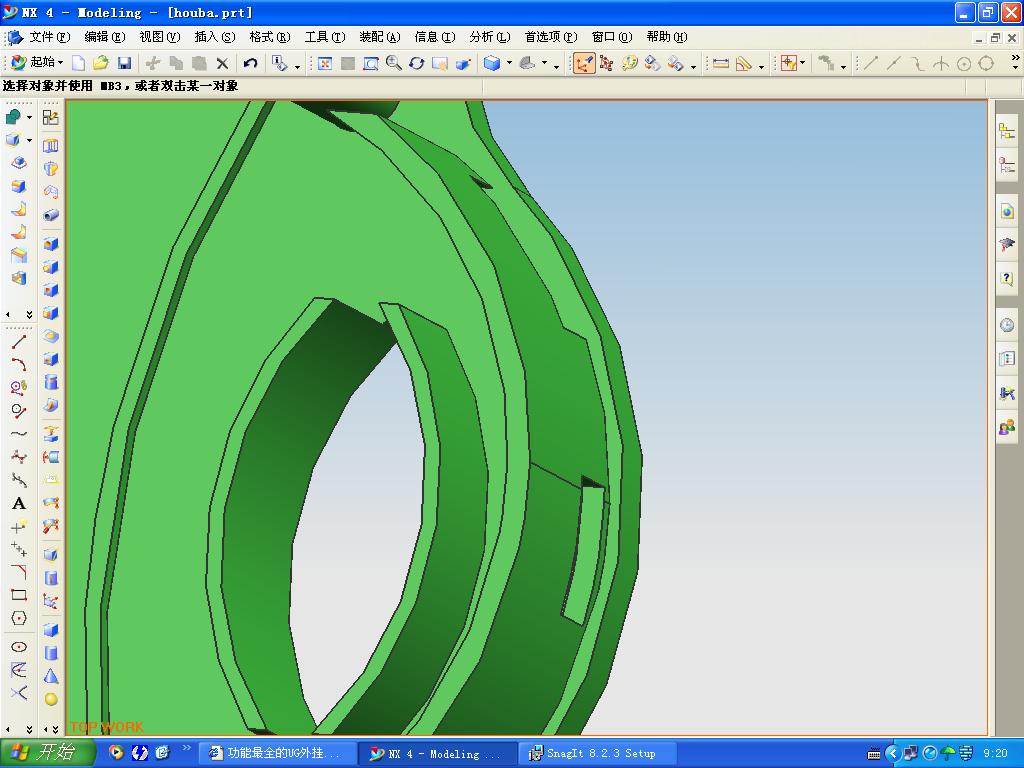Open a file with the folder icon
1024x768 pixels.
click(101, 63)
